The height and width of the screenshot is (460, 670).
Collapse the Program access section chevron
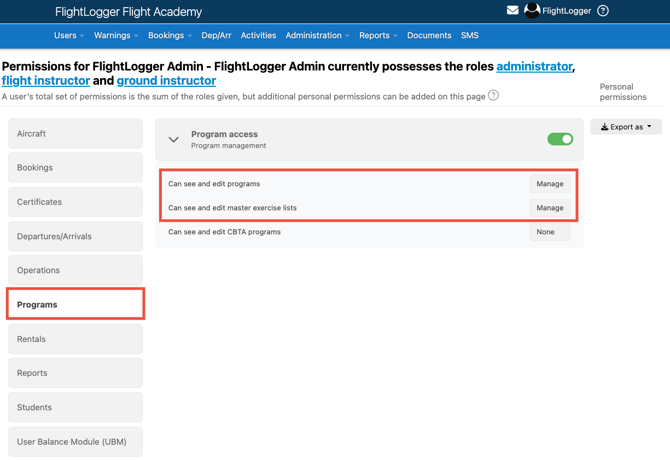click(x=174, y=139)
